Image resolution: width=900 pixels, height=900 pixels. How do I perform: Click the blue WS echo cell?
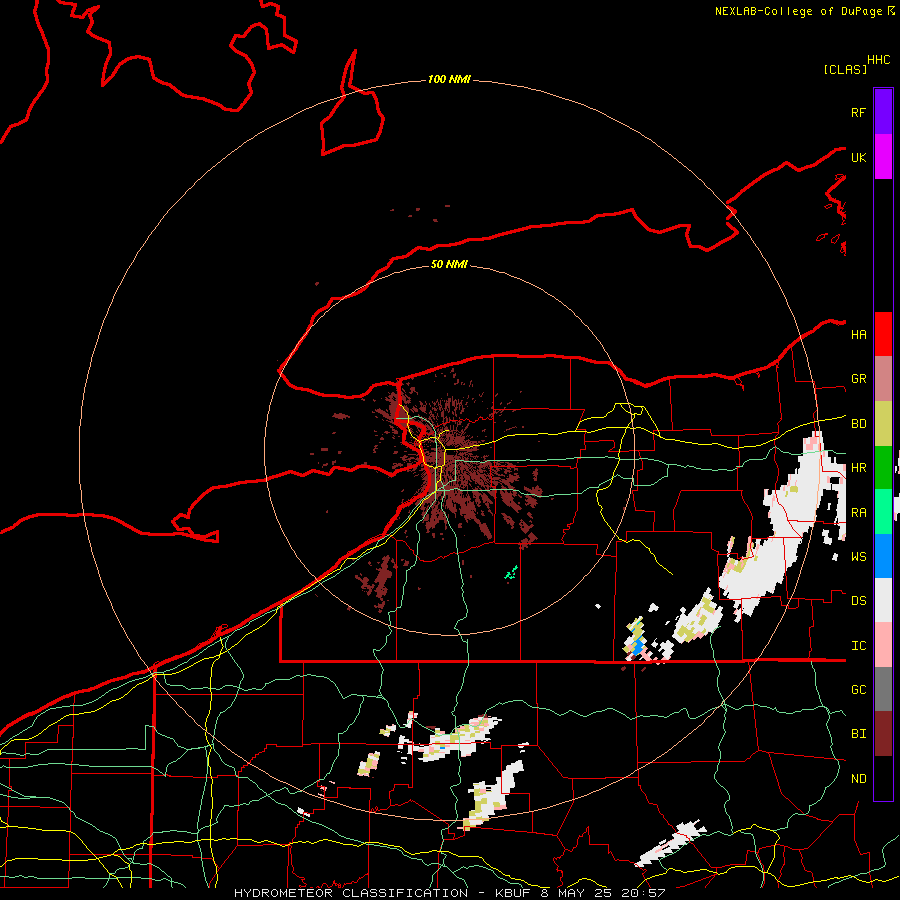tap(638, 648)
